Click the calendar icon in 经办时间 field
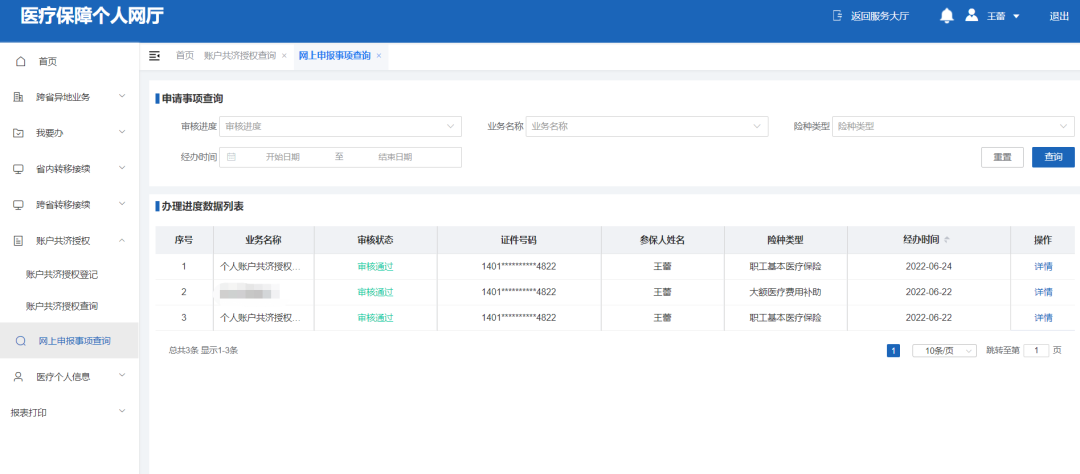The width and height of the screenshot is (1080, 474). point(231,157)
